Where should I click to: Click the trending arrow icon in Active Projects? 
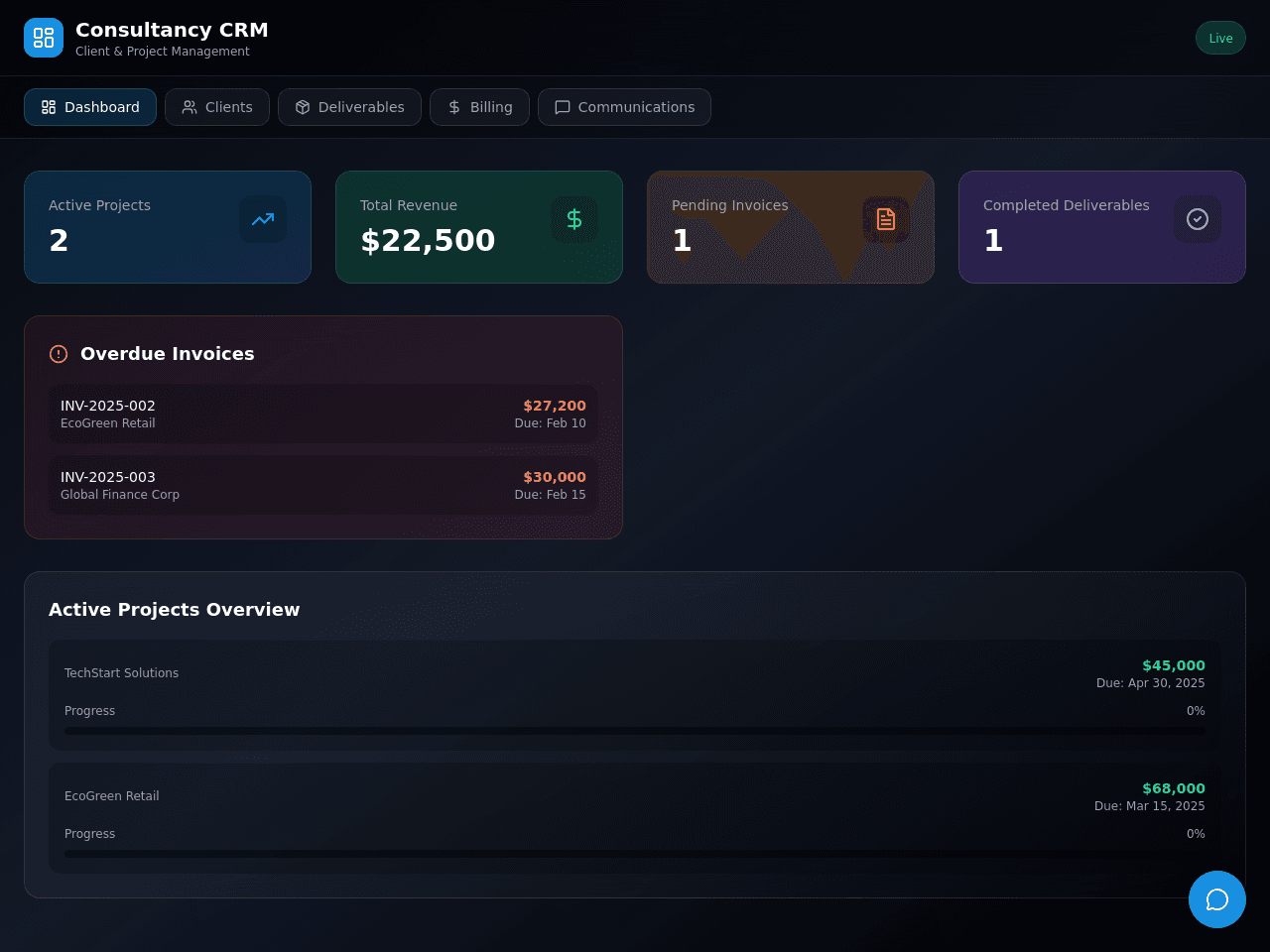(263, 219)
